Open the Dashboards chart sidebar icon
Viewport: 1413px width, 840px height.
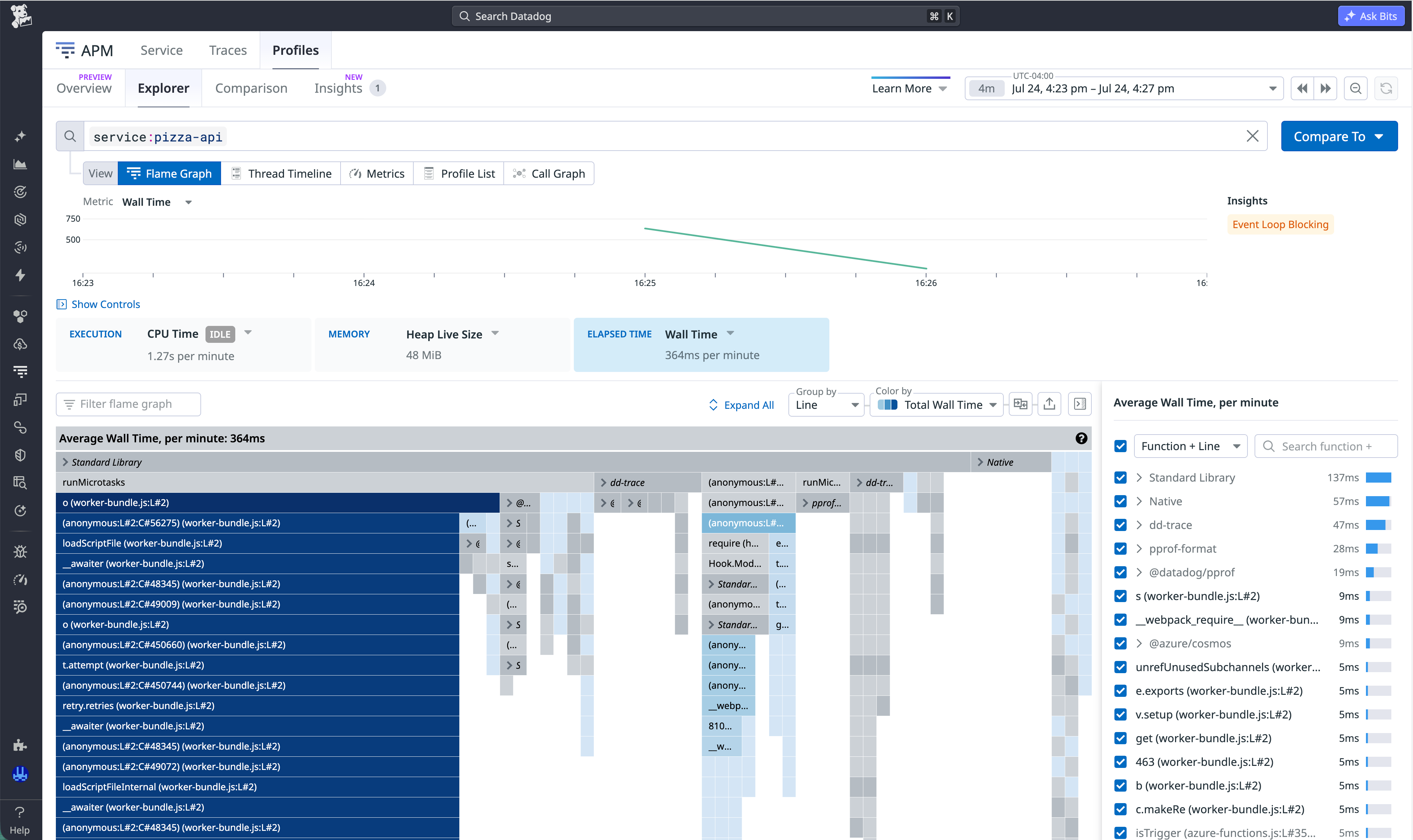[x=20, y=164]
